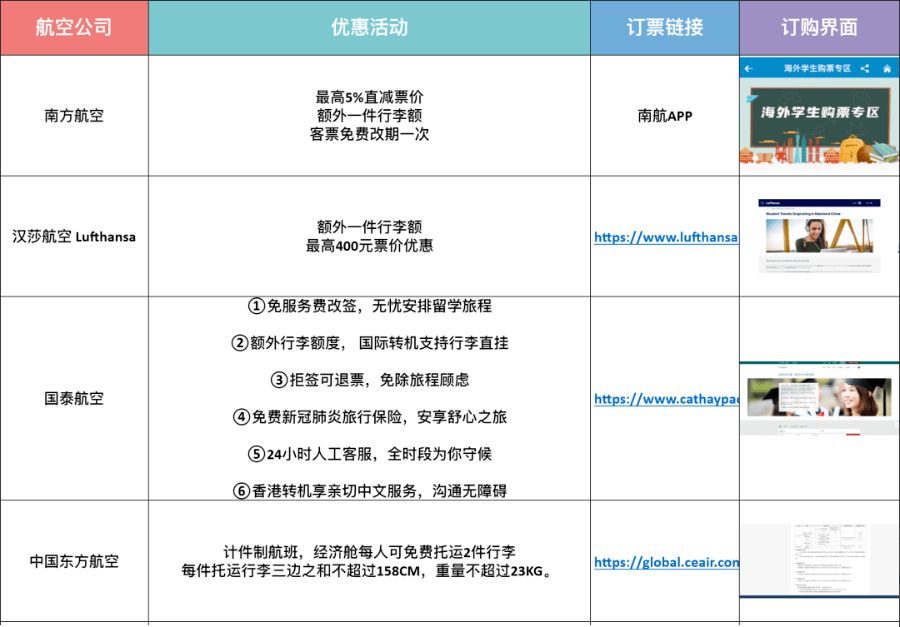Click the 南航APP booking cell
The height and width of the screenshot is (627, 900).
pyautogui.click(x=665, y=115)
